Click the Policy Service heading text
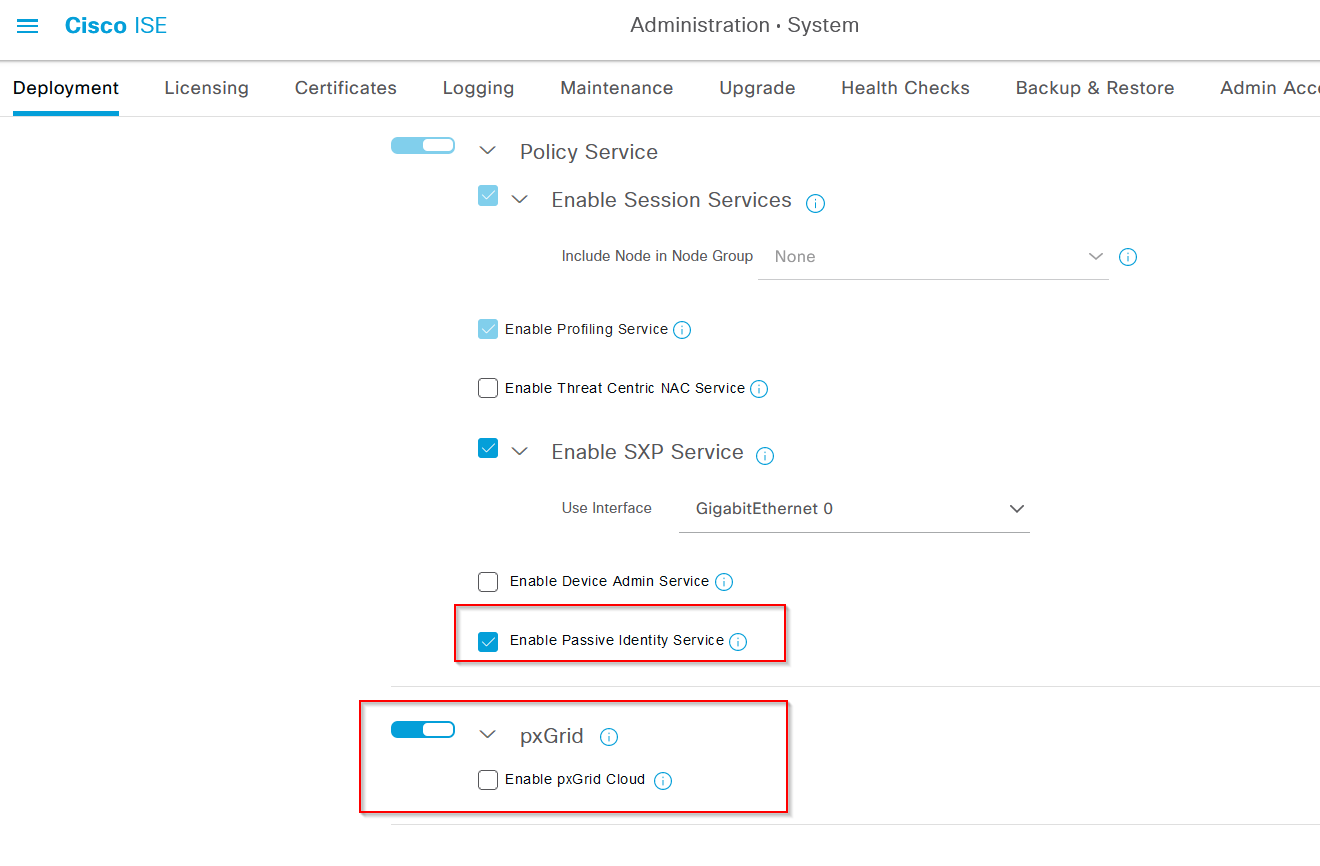Screen dimensions: 1320x866 (589, 152)
